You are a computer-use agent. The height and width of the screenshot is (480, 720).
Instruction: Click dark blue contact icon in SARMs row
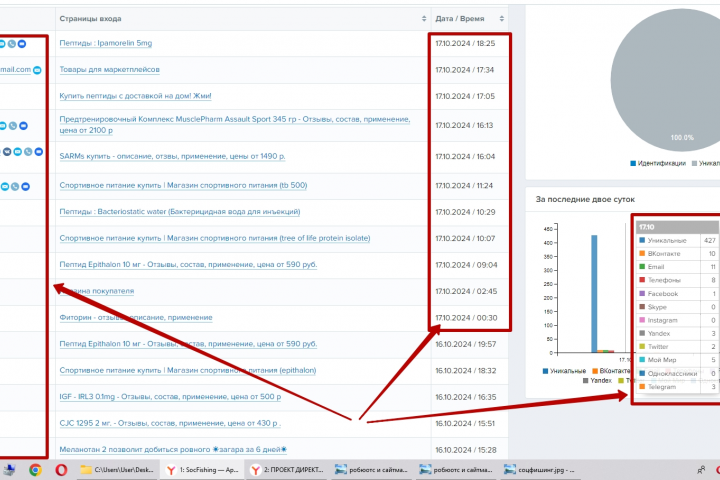(x=39, y=152)
